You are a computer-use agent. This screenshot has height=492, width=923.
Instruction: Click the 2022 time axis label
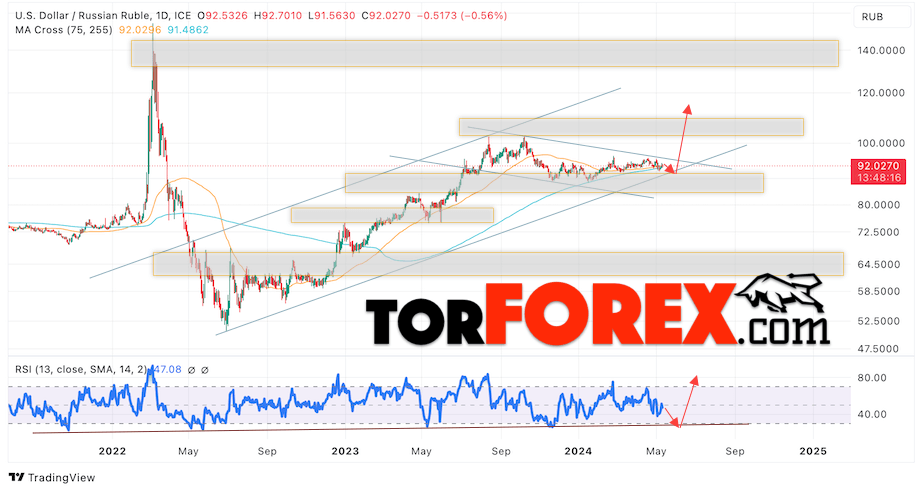pyautogui.click(x=112, y=451)
